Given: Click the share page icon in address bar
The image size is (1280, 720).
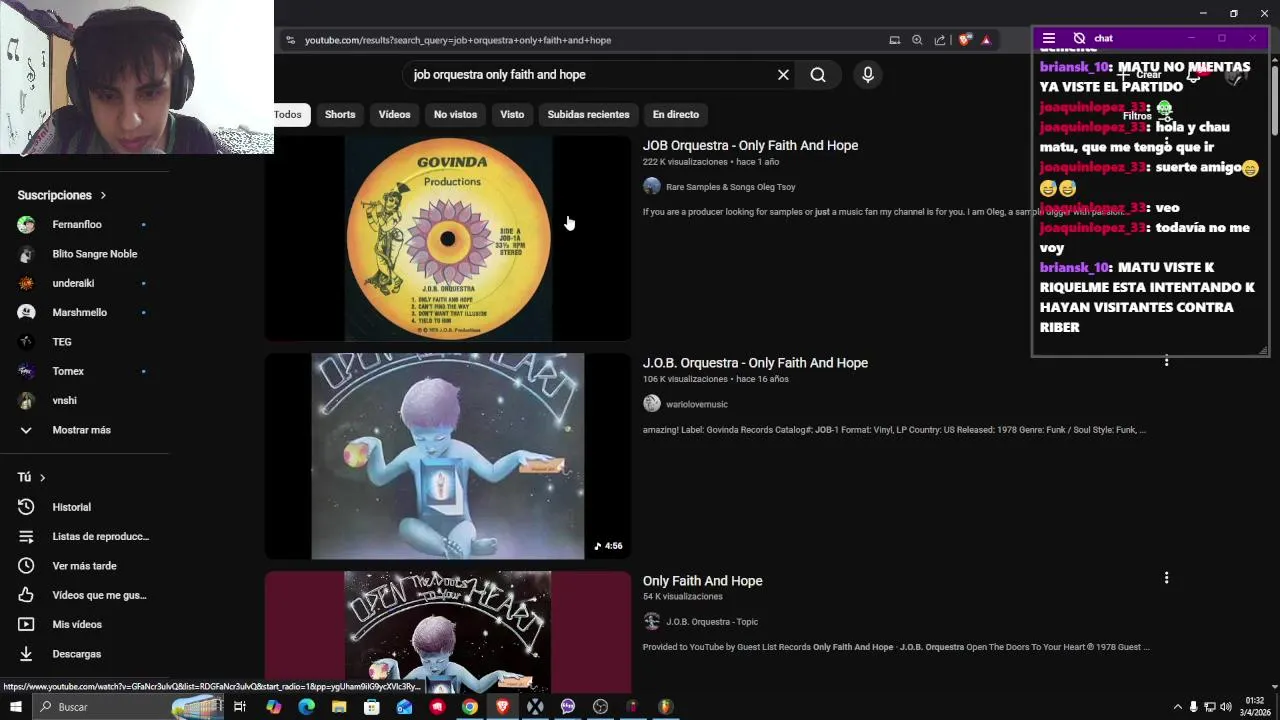Looking at the screenshot, I should click(x=940, y=40).
